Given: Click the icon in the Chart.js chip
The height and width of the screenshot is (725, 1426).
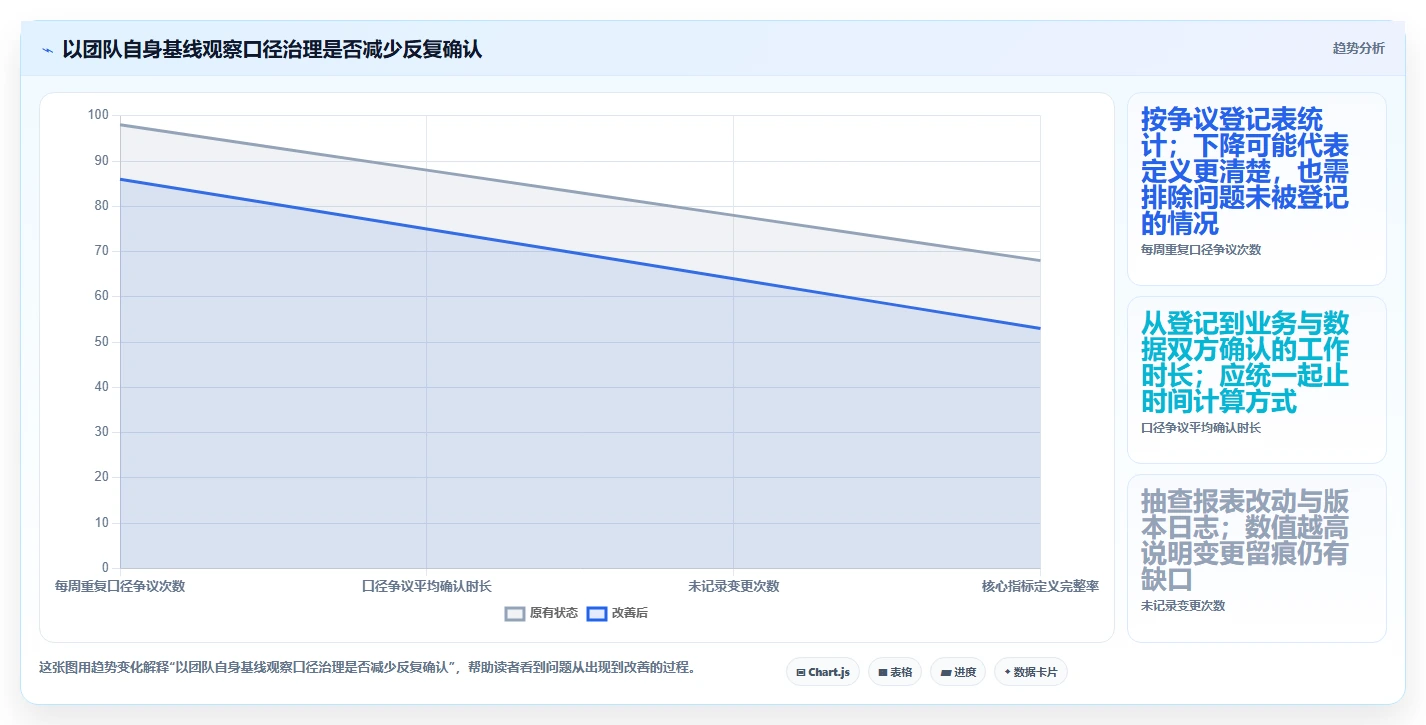Looking at the screenshot, I should pyautogui.click(x=801, y=672).
